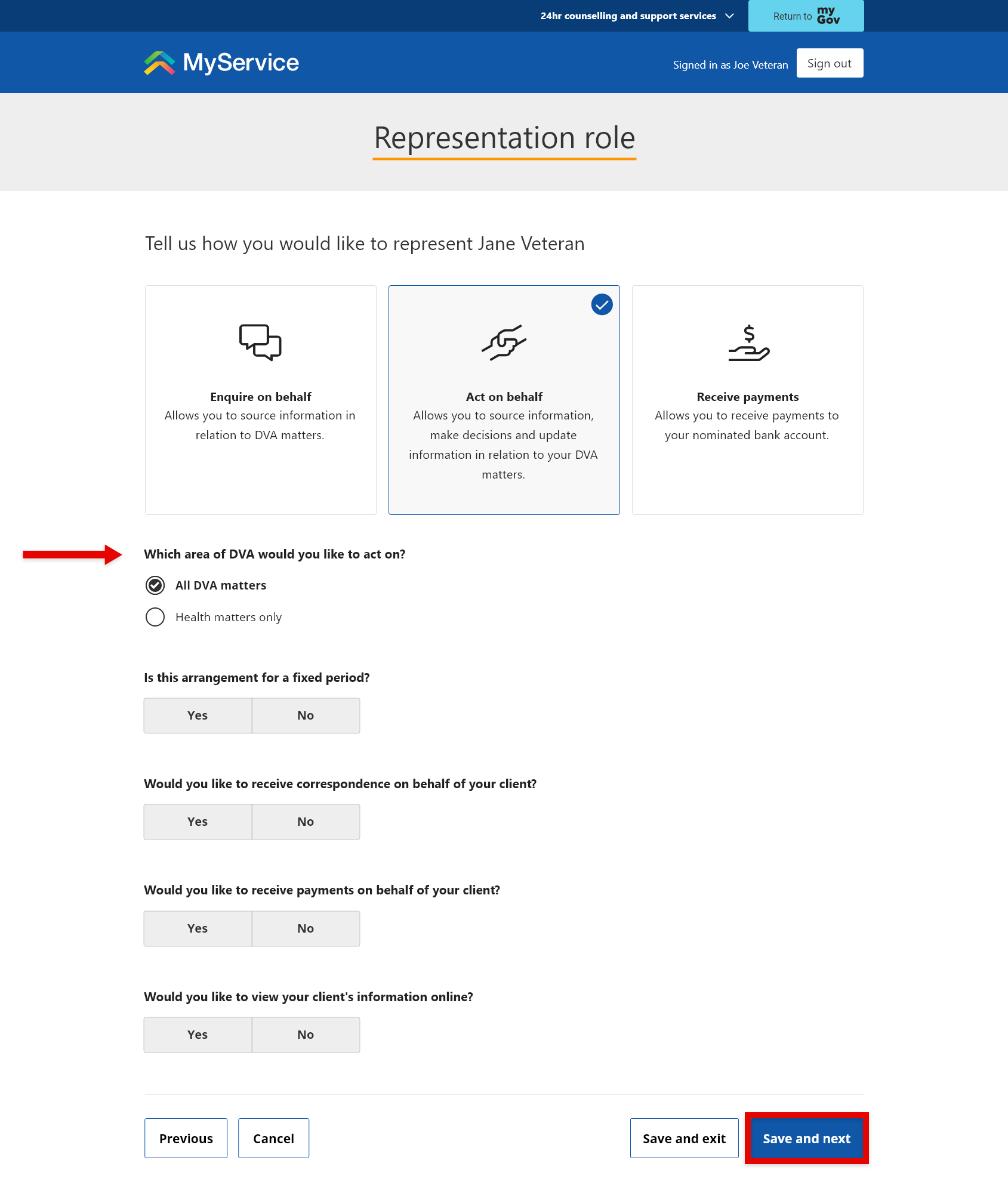This screenshot has height=1185, width=1008.
Task: Choose No for viewing client's information online
Action: pyautogui.click(x=306, y=1034)
